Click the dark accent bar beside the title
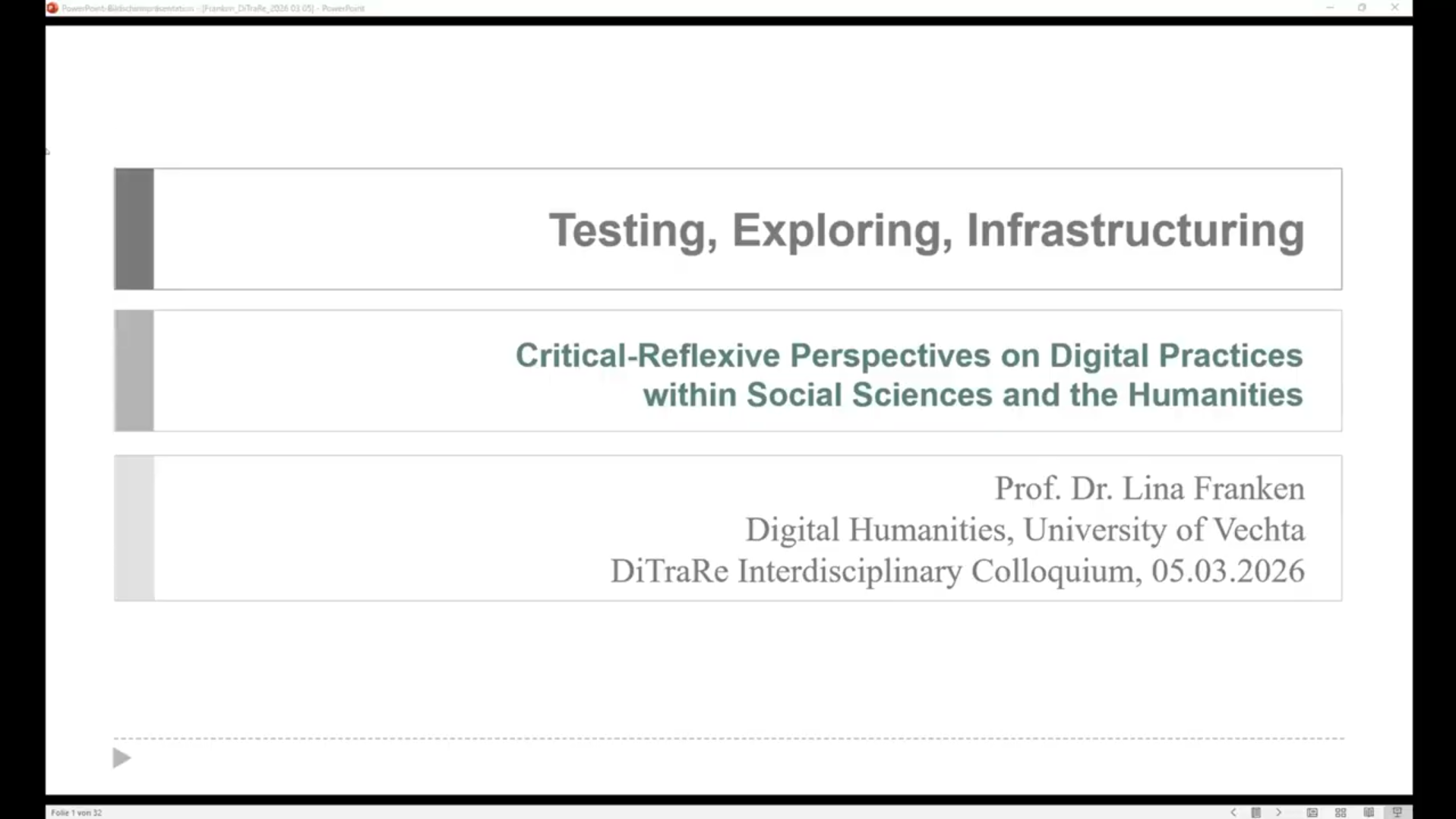This screenshot has width=1456, height=819. click(134, 229)
